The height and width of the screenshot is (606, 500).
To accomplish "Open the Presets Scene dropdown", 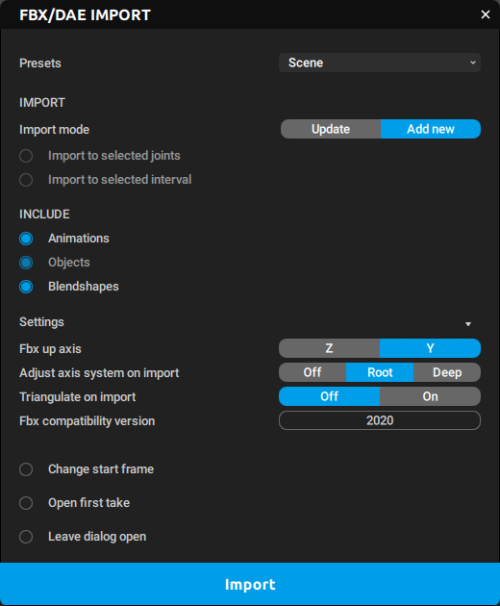I will [x=380, y=63].
